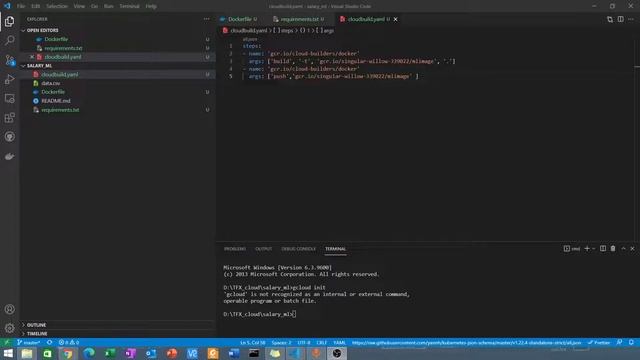Open the Help menu

point(151,6)
